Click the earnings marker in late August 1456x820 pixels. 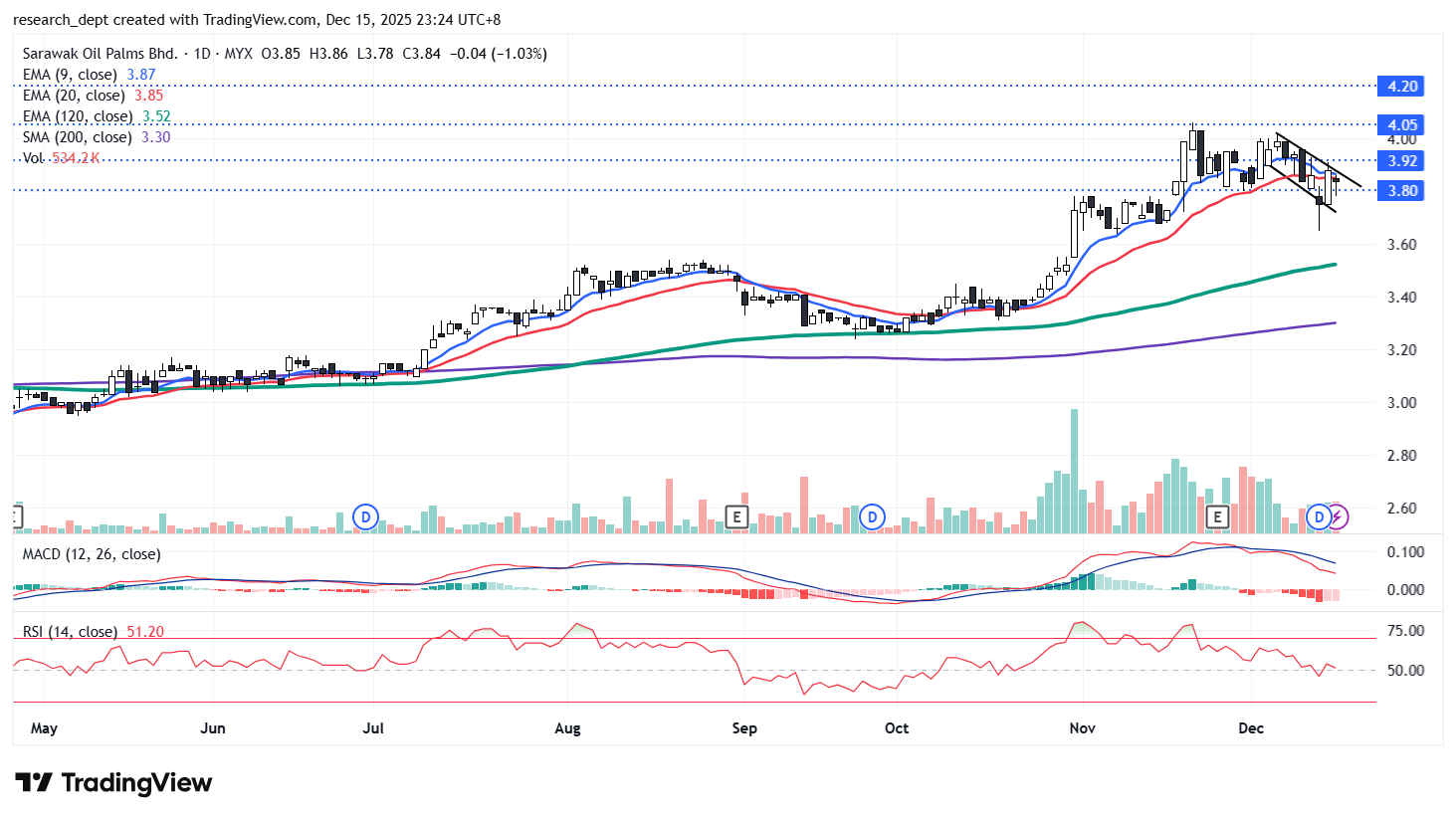(736, 517)
